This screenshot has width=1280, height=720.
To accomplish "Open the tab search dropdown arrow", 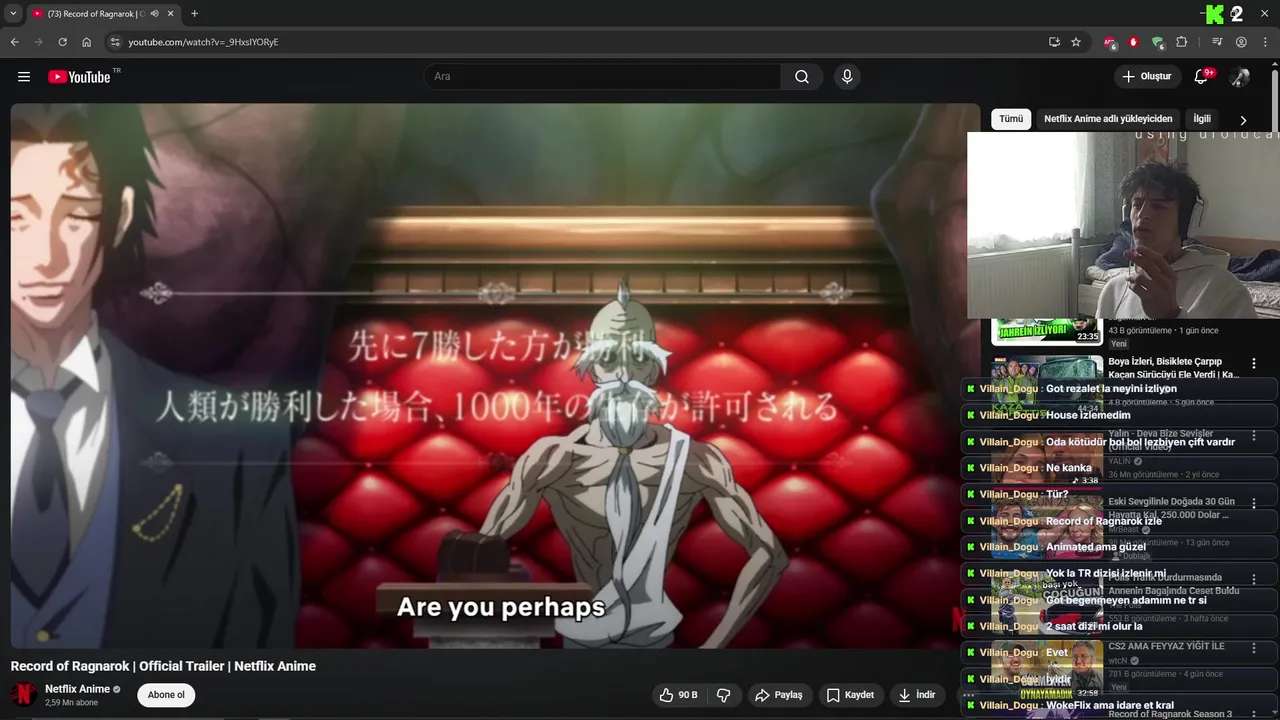I will (x=13, y=14).
